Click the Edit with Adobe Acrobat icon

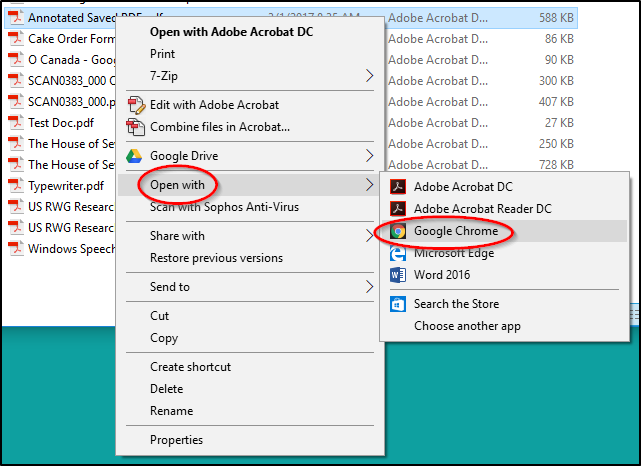(136, 105)
